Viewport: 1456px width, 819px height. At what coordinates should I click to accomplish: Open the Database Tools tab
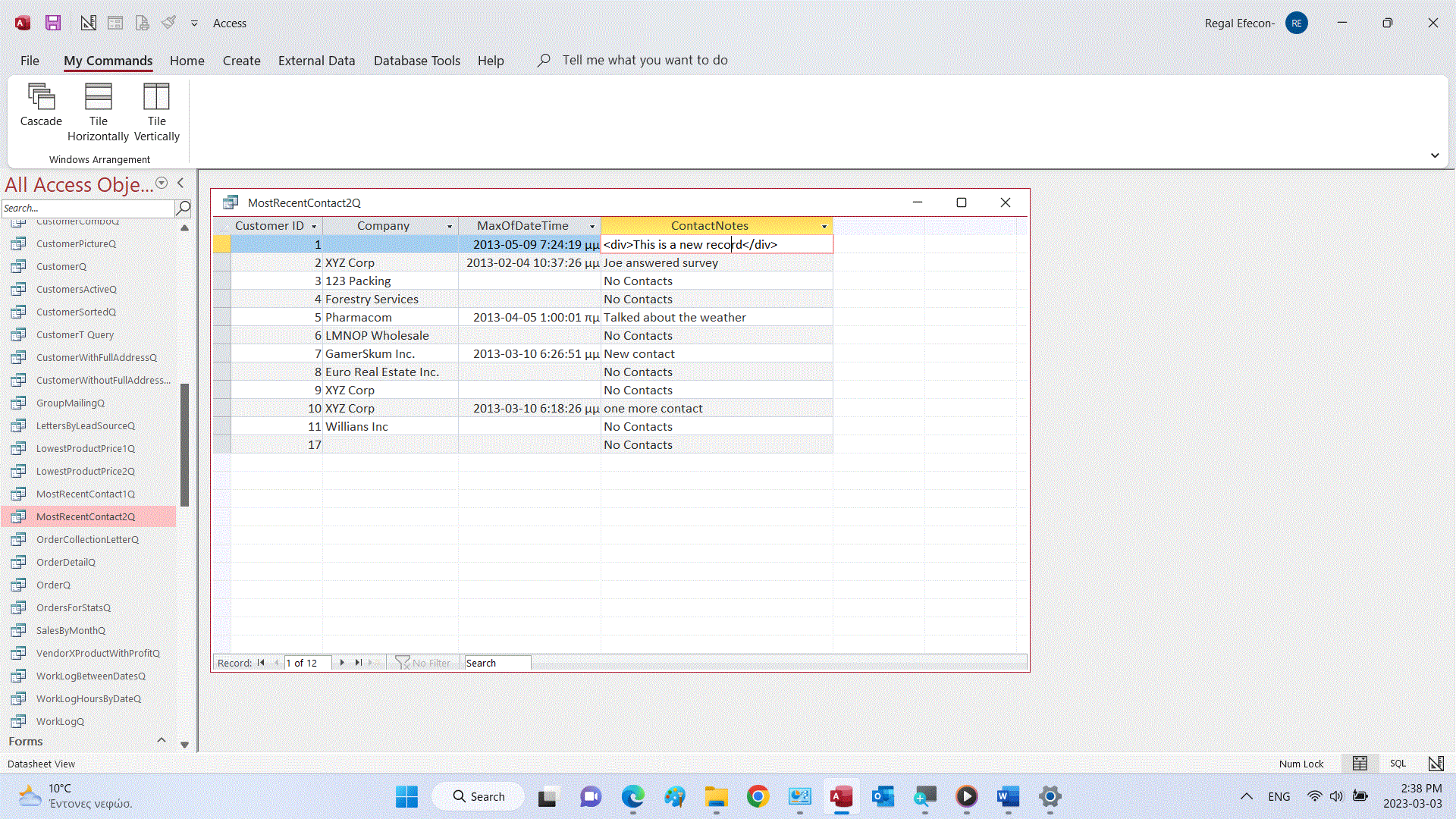pyautogui.click(x=416, y=61)
